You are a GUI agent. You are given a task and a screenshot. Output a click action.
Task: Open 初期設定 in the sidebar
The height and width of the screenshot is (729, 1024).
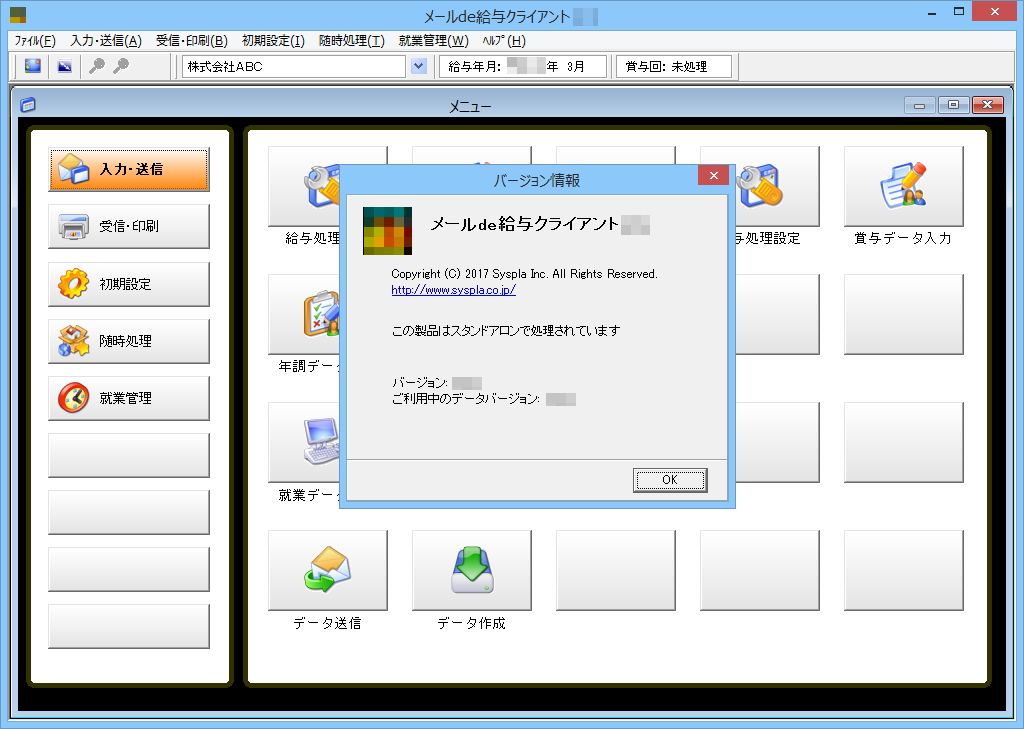(x=129, y=284)
